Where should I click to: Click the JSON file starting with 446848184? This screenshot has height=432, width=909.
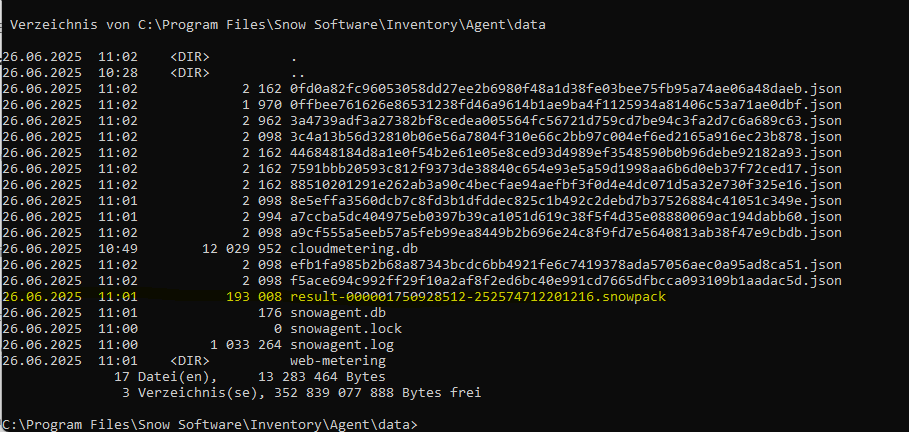pyautogui.click(x=565, y=153)
